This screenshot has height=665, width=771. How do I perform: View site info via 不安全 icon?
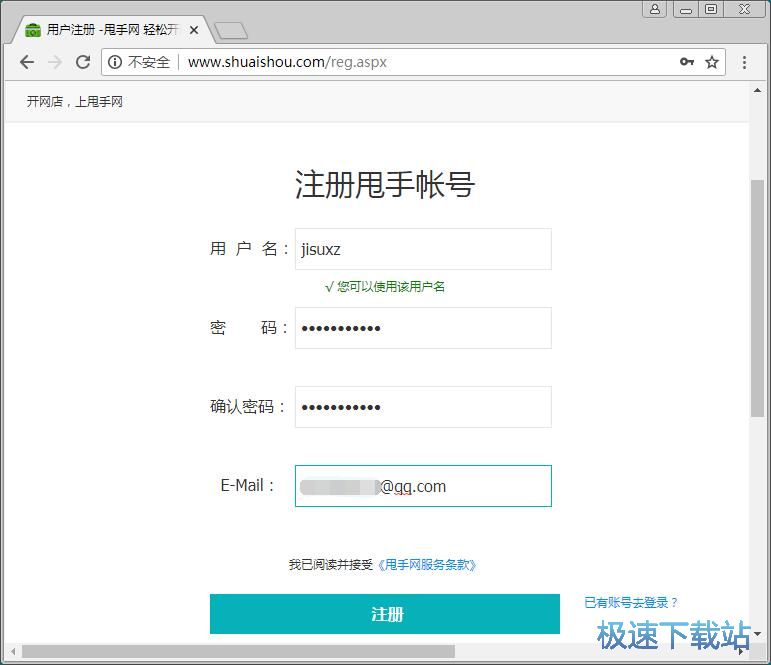click(x=115, y=62)
